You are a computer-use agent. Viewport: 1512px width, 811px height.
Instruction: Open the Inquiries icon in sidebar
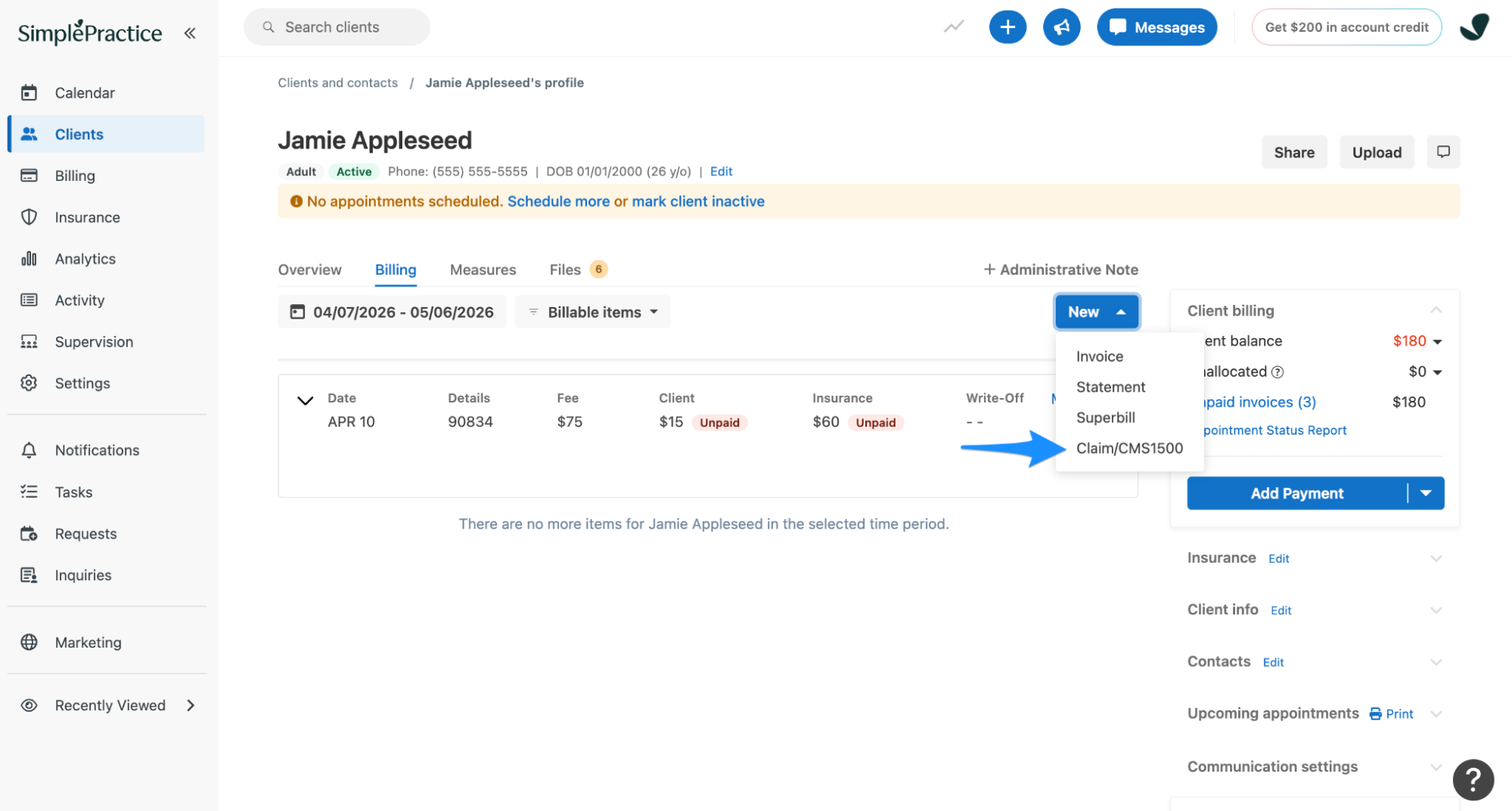pyautogui.click(x=29, y=575)
